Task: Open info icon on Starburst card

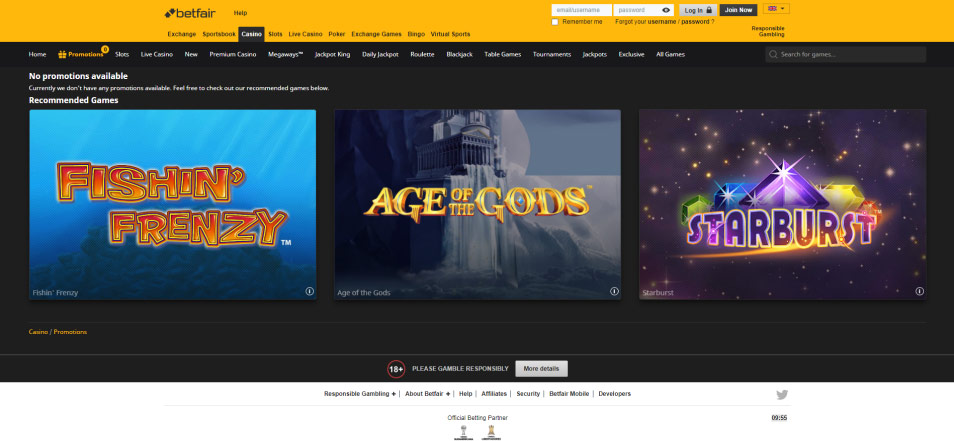Action: [919, 291]
